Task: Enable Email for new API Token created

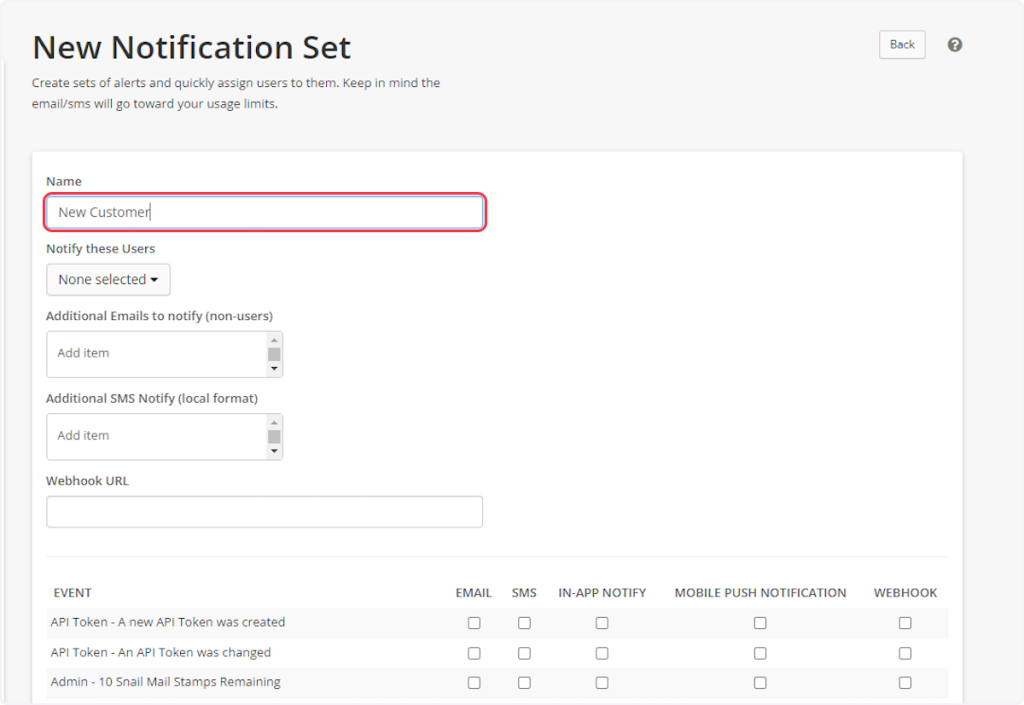Action: tap(474, 623)
